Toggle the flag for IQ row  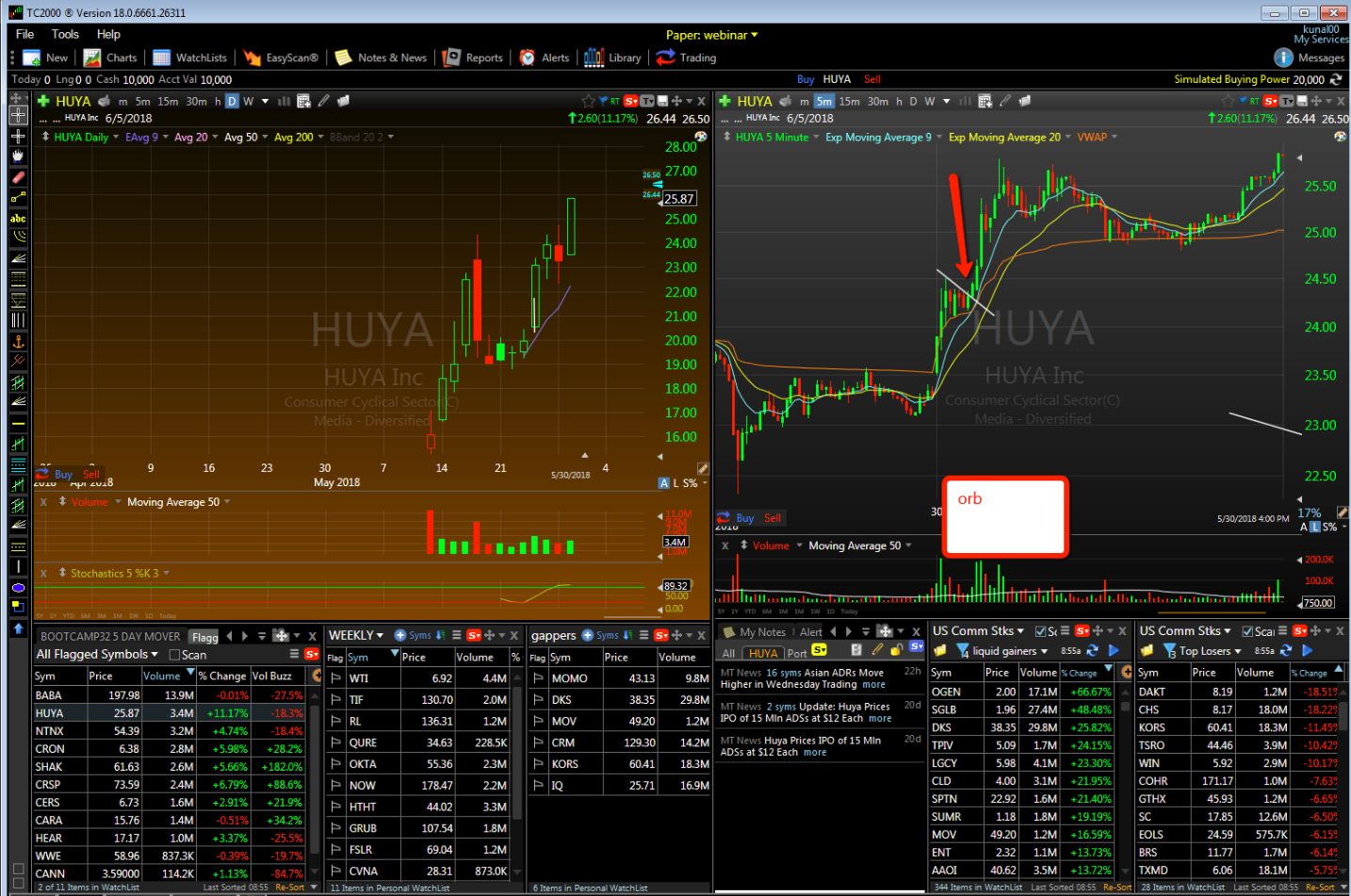(x=538, y=786)
